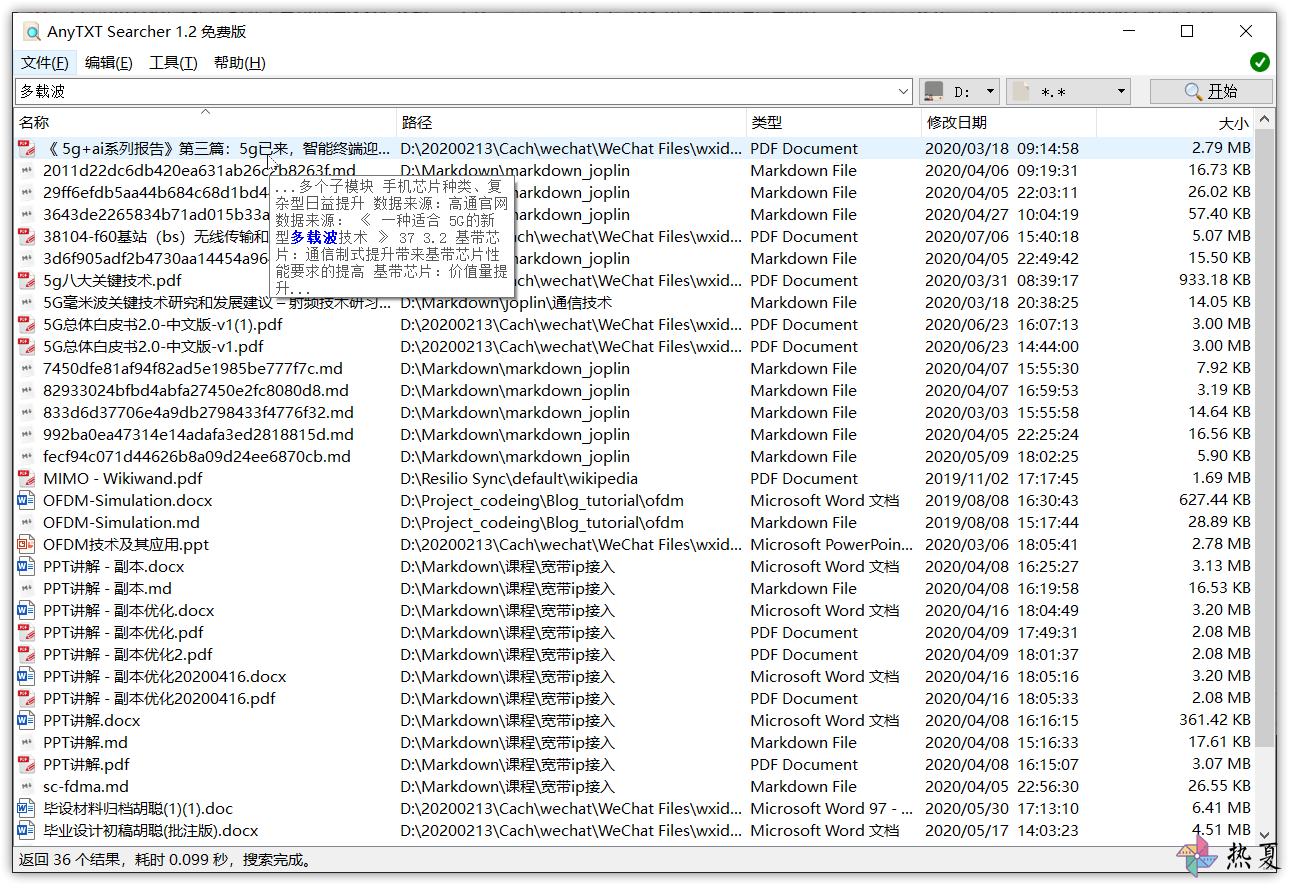Click PDF icon of 5G总体白皮书2.0-中文版-v1(1).pdf

[27, 325]
